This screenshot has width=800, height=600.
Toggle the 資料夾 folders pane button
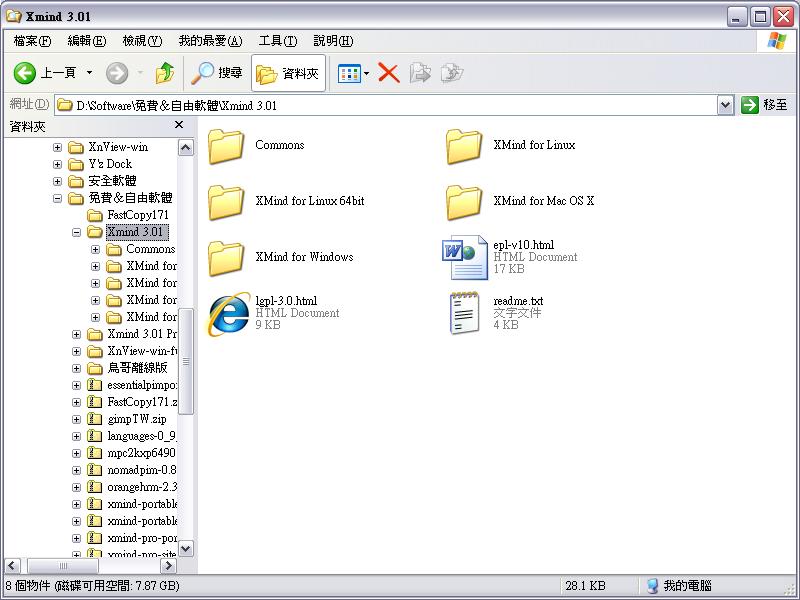click(x=288, y=73)
